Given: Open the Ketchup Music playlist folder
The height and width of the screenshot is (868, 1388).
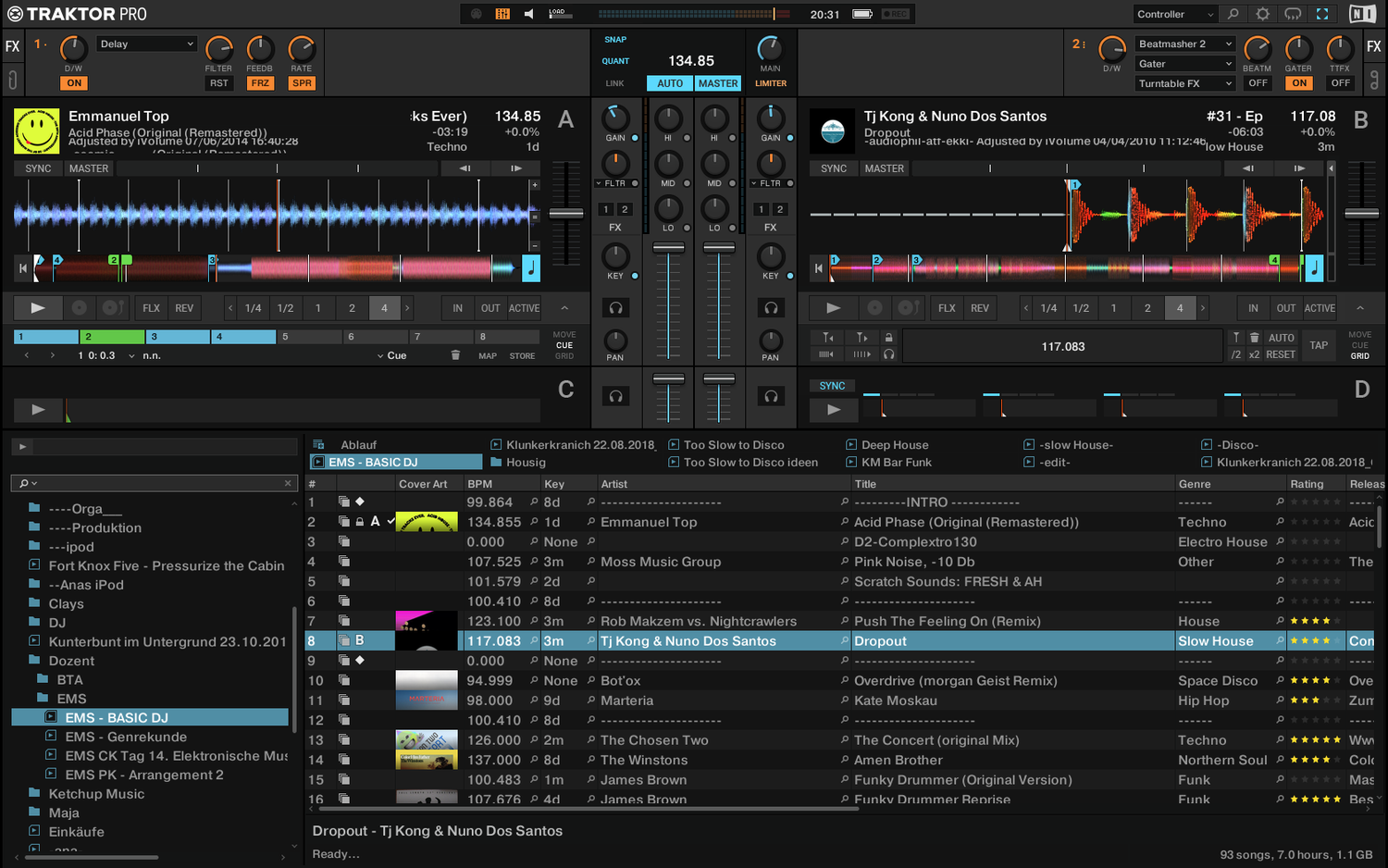Looking at the screenshot, I should 96,794.
